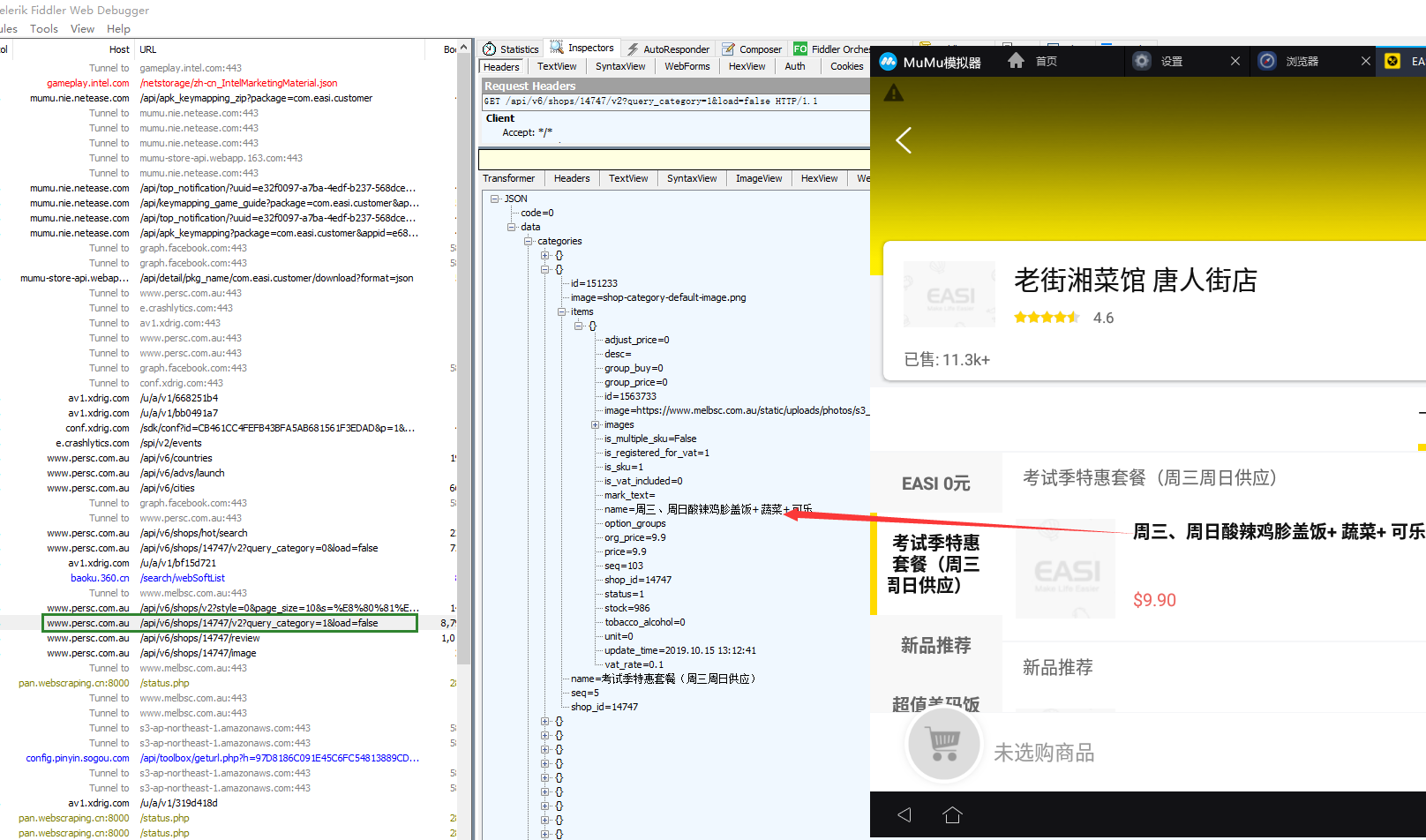Tap the back arrow in EASI app
Screen dimensions: 1426x840
tap(904, 140)
